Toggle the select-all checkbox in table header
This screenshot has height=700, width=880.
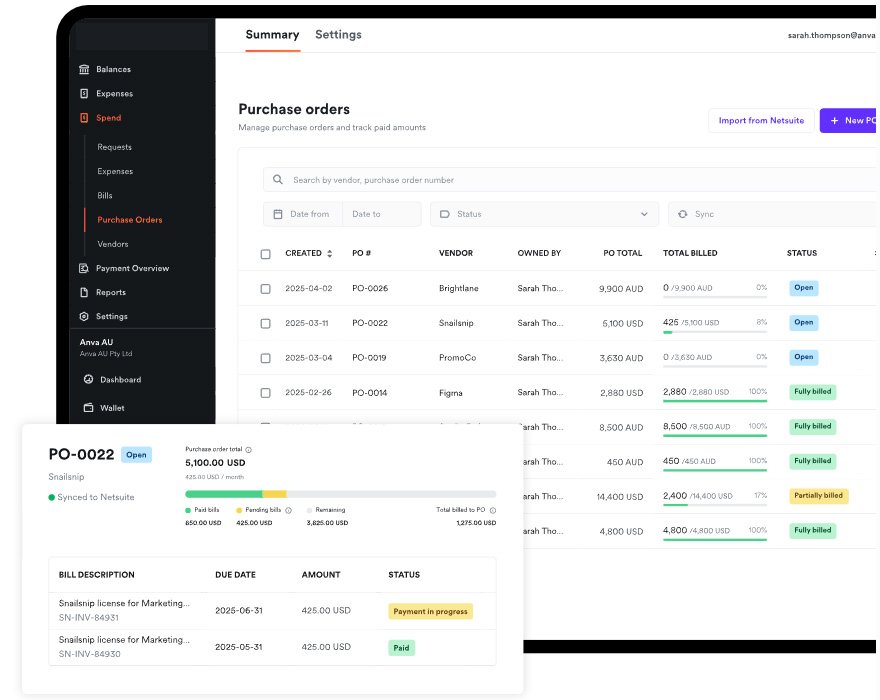pos(265,254)
